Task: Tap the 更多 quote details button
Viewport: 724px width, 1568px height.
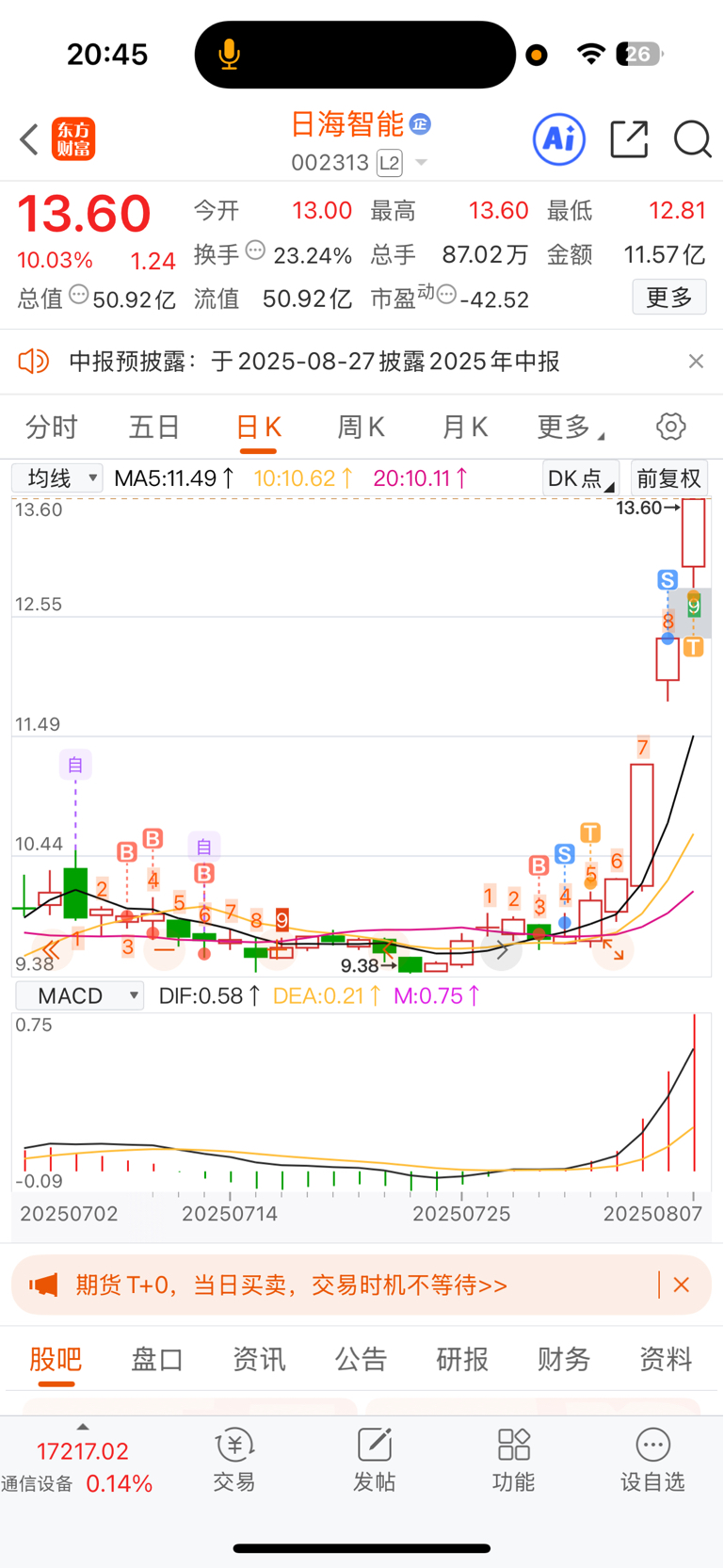Action: pos(669,298)
